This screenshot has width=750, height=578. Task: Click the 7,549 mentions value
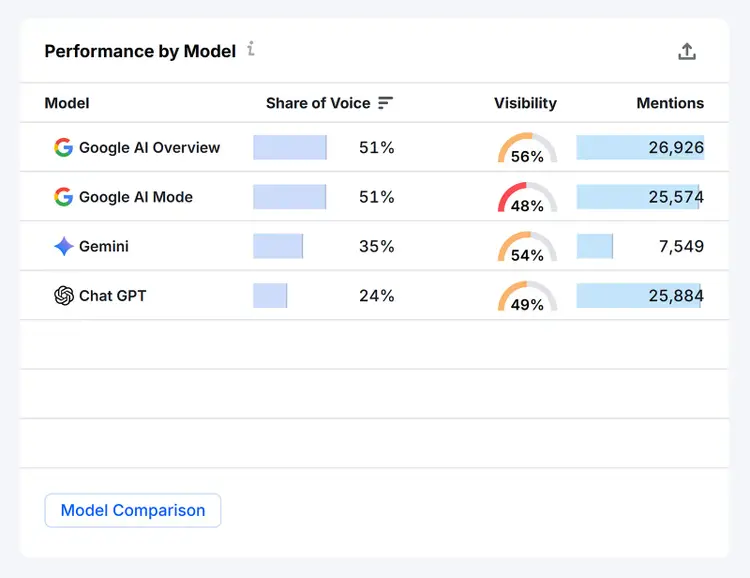click(681, 246)
